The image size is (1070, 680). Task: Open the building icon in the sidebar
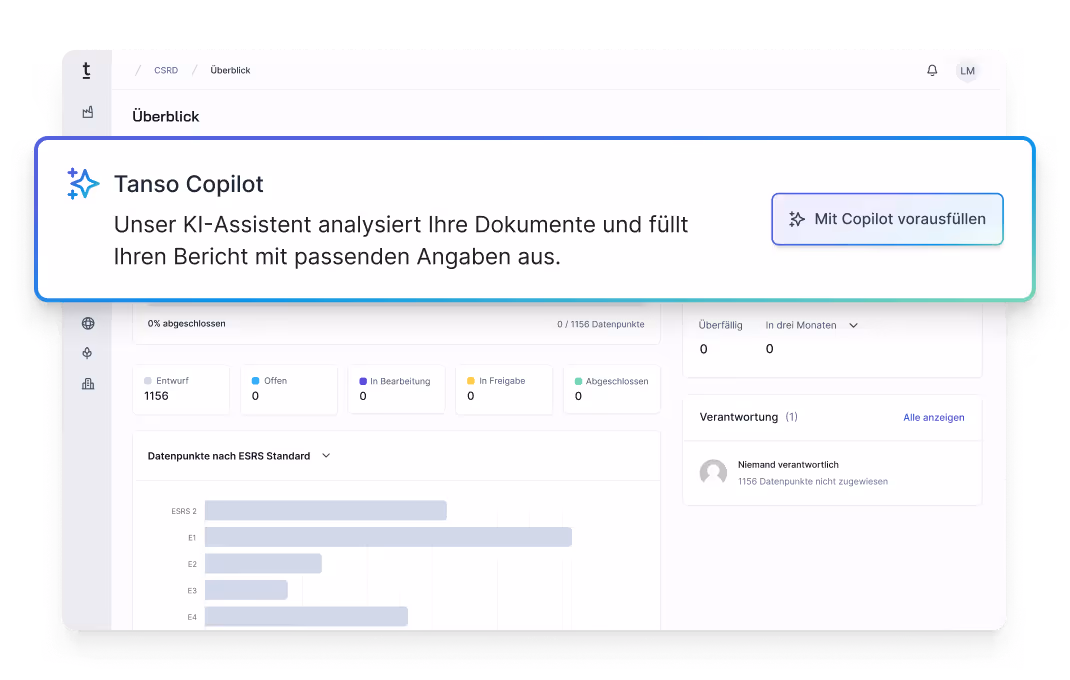(88, 384)
